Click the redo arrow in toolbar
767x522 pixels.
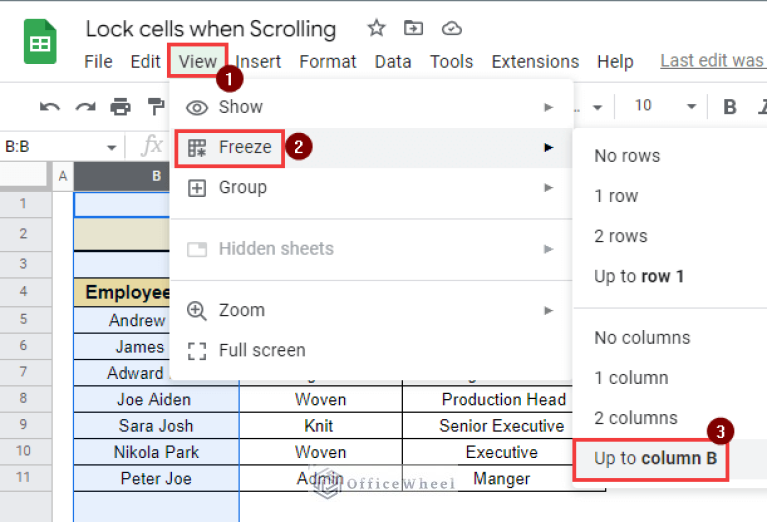[86, 107]
